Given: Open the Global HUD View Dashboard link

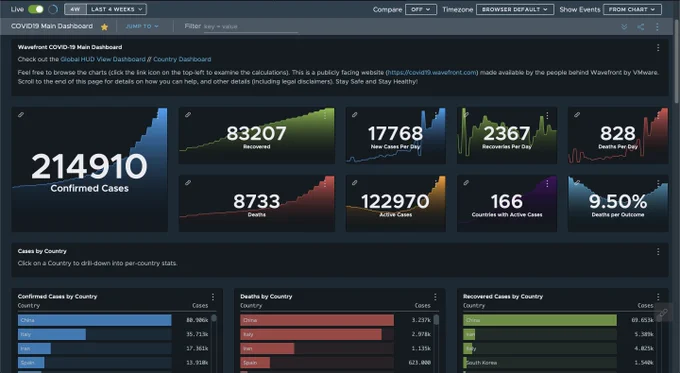Looking at the screenshot, I should (103, 59).
